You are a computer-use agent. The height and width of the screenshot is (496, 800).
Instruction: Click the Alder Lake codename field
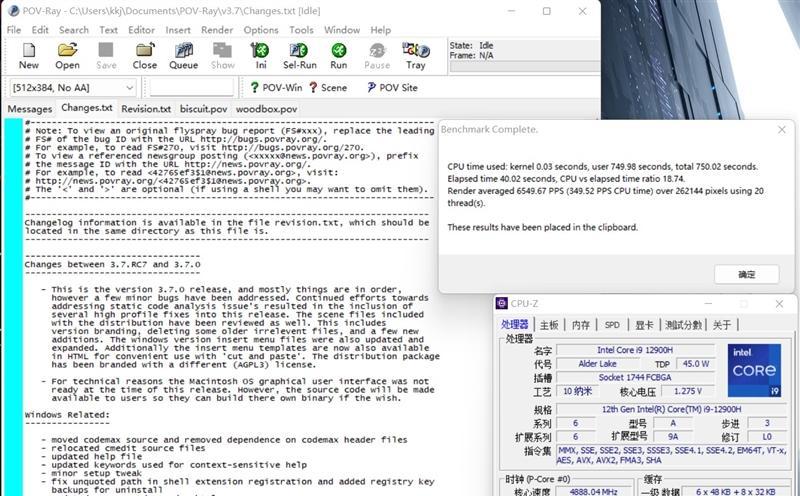pos(597,364)
